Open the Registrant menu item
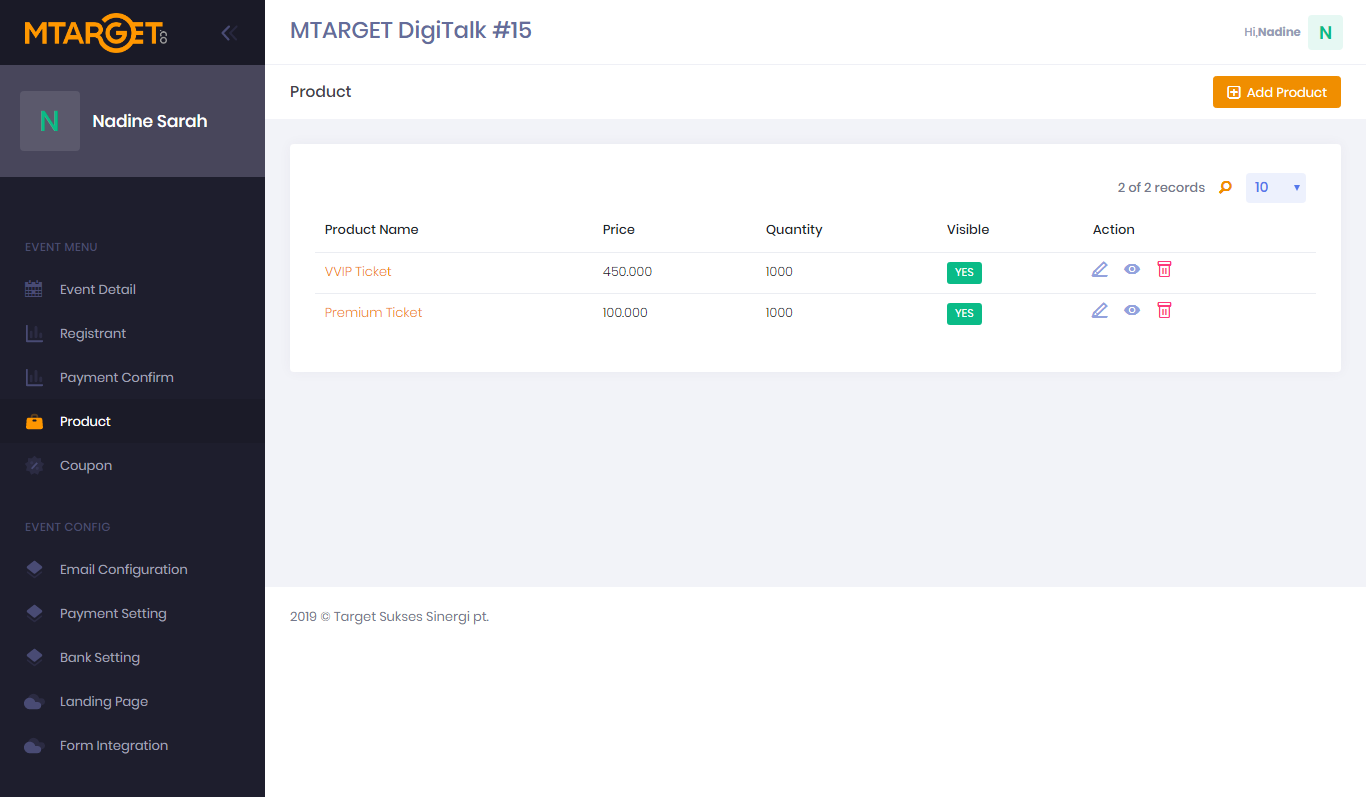Viewport: 1366px width, 797px height. point(132,333)
